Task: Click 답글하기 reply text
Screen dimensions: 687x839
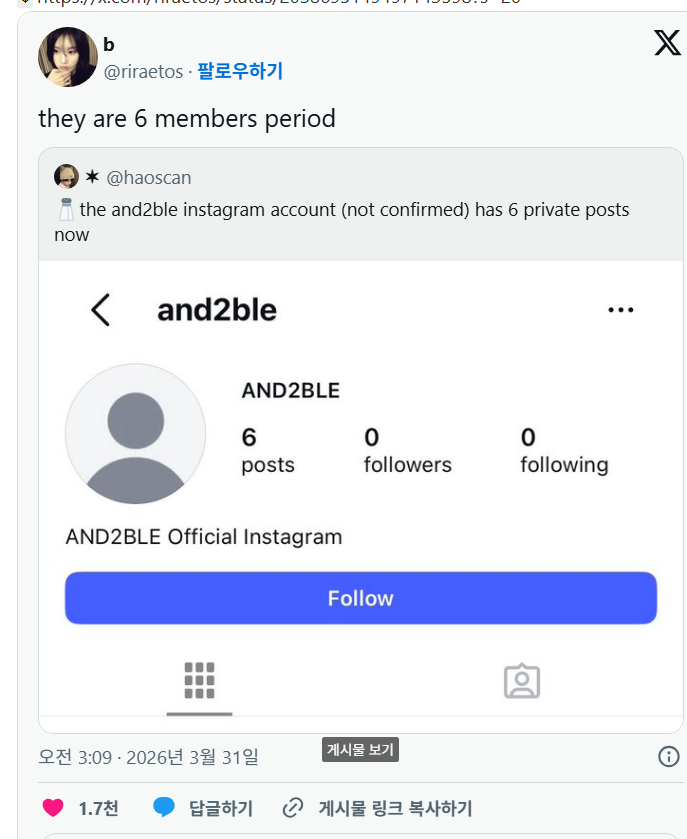Action: (220, 808)
